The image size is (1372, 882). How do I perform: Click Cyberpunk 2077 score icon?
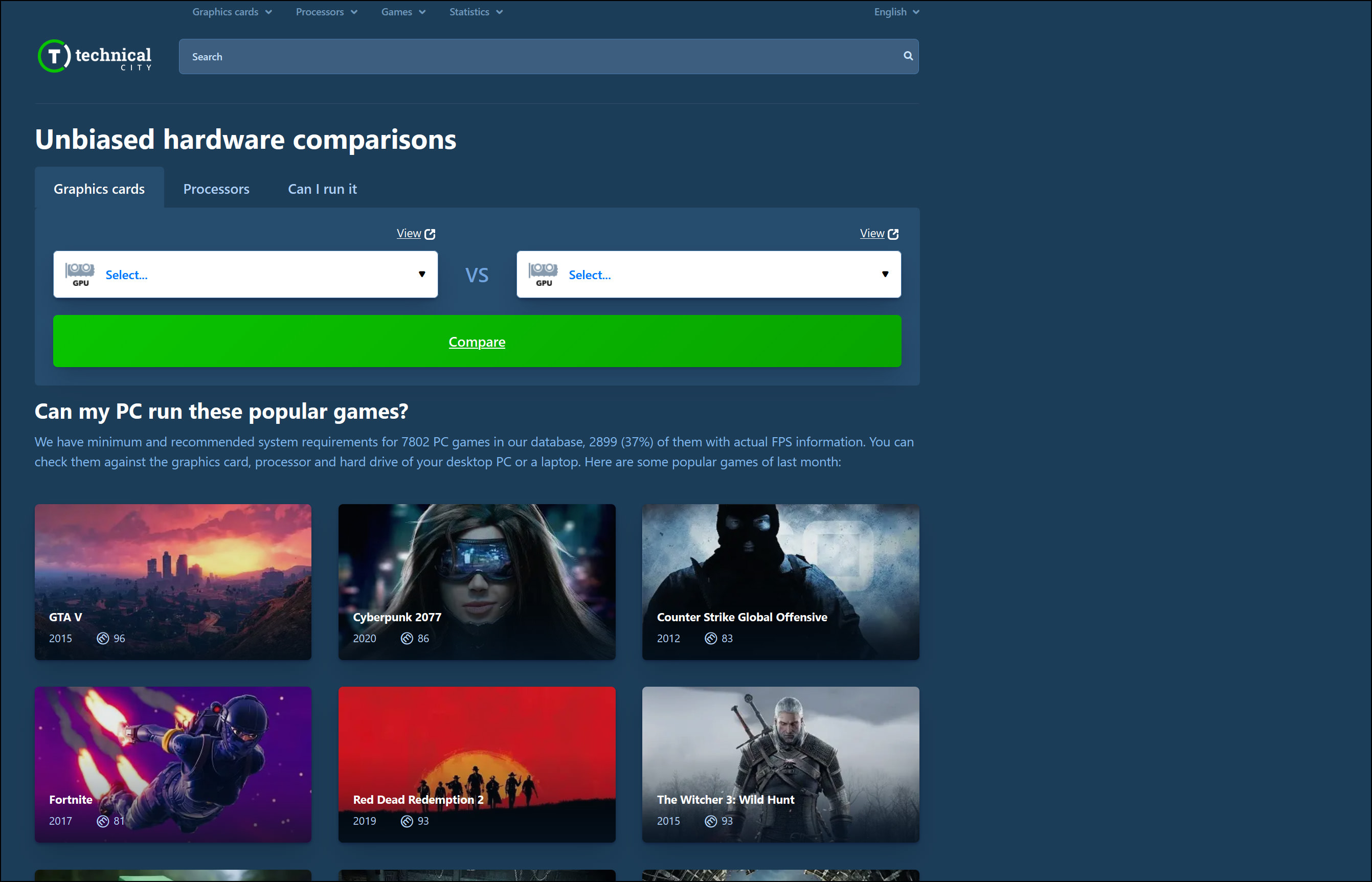tap(407, 638)
